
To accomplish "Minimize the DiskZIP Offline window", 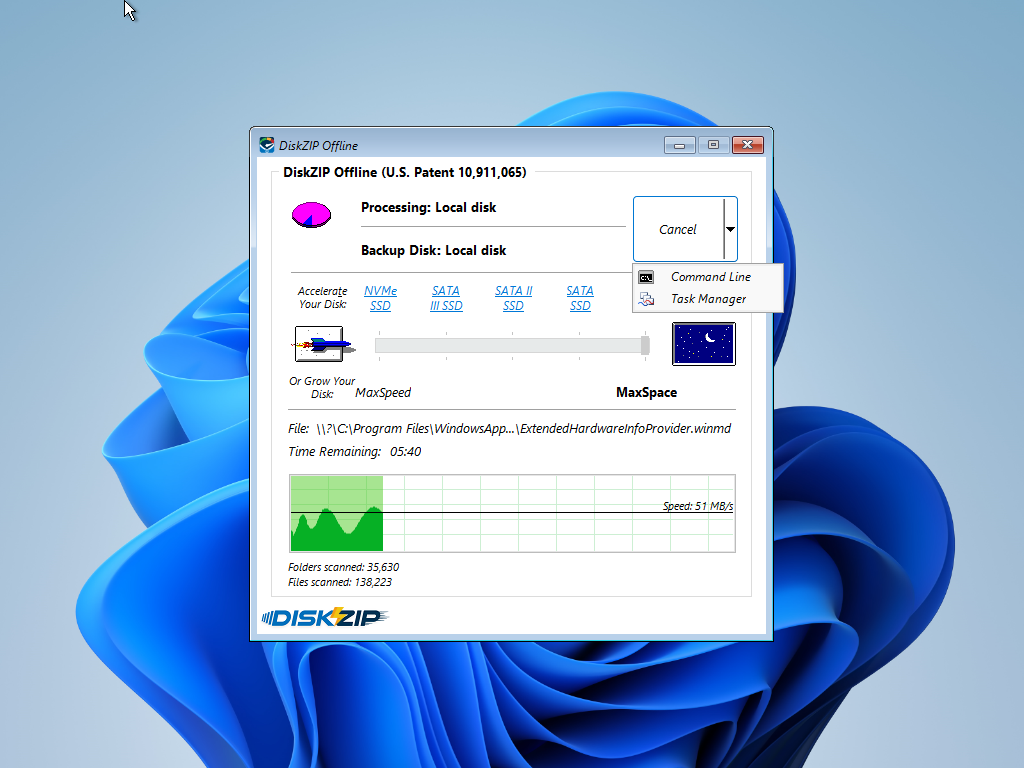I will coord(679,145).
